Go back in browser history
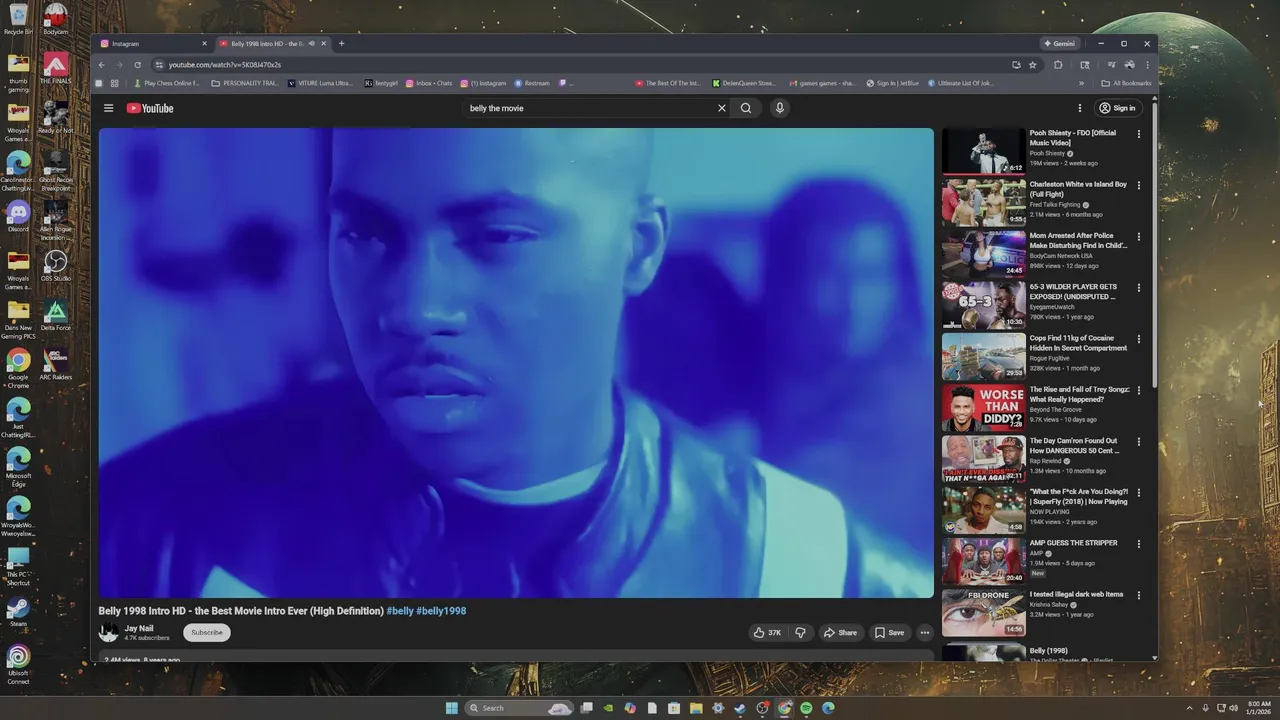 click(101, 65)
